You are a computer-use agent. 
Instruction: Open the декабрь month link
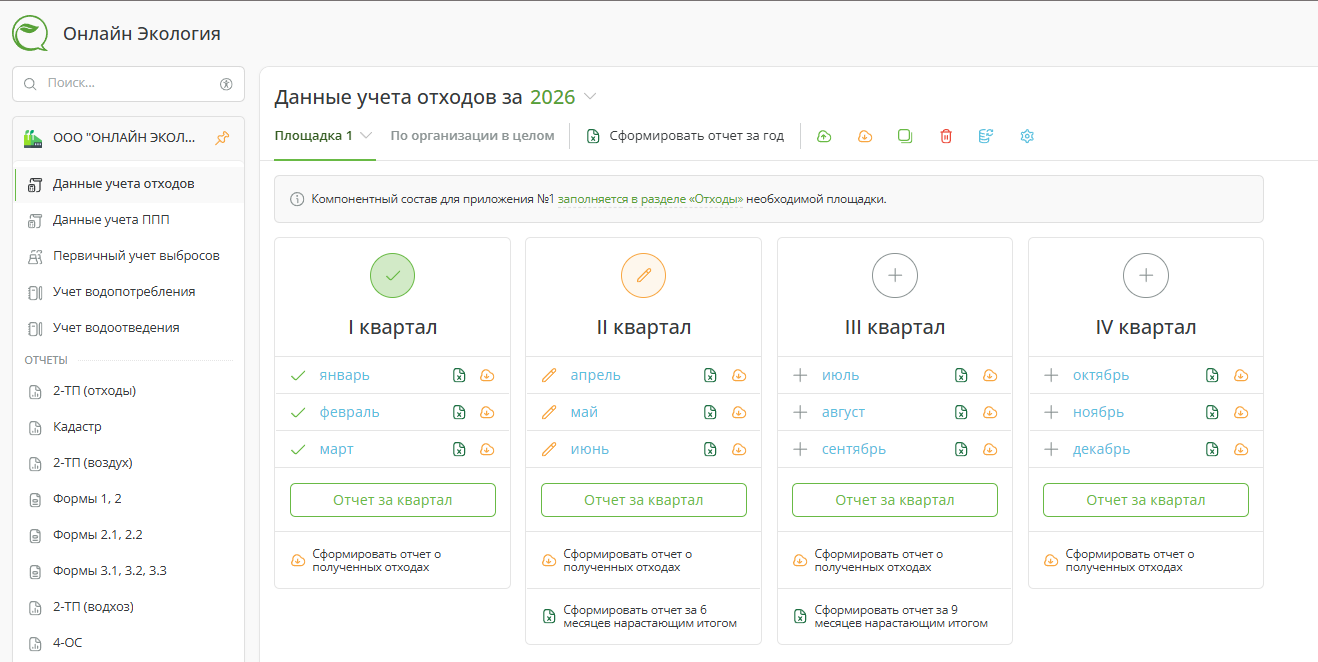click(x=1101, y=449)
